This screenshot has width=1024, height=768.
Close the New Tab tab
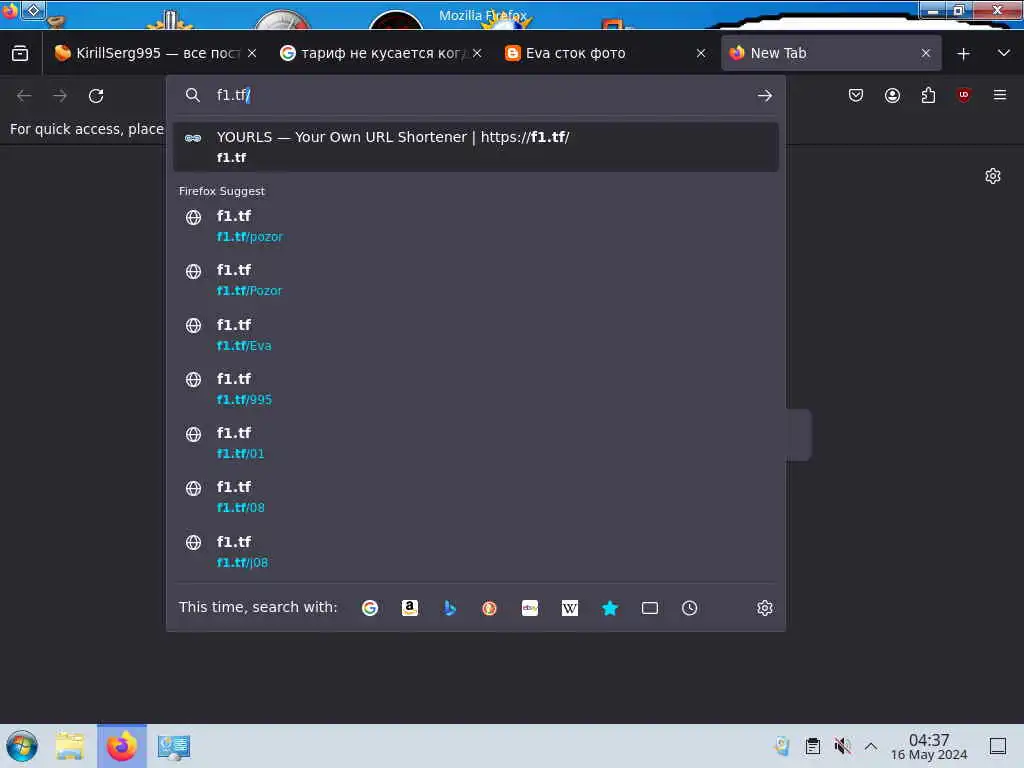925,54
